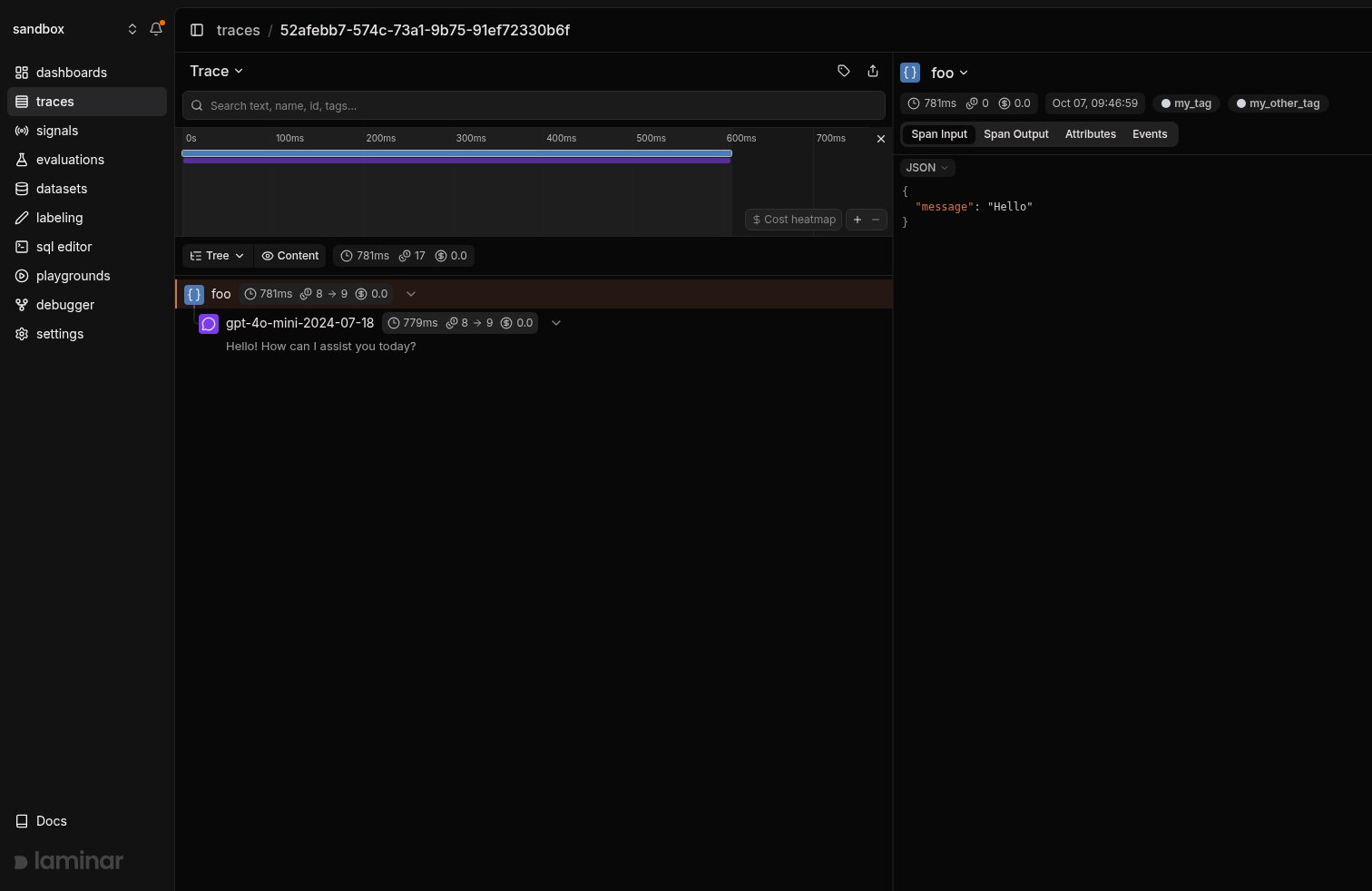Click the traces breadcrumb link

pos(239,30)
